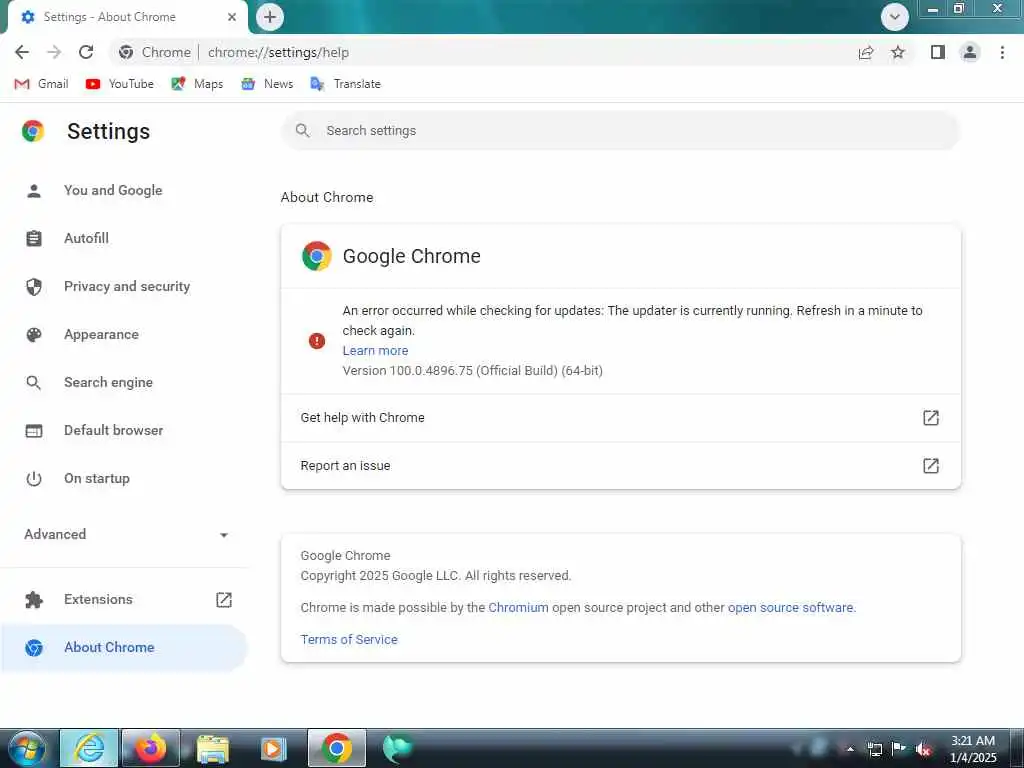The width and height of the screenshot is (1024, 768).
Task: Open a new tab with the plus button
Action: click(x=270, y=17)
